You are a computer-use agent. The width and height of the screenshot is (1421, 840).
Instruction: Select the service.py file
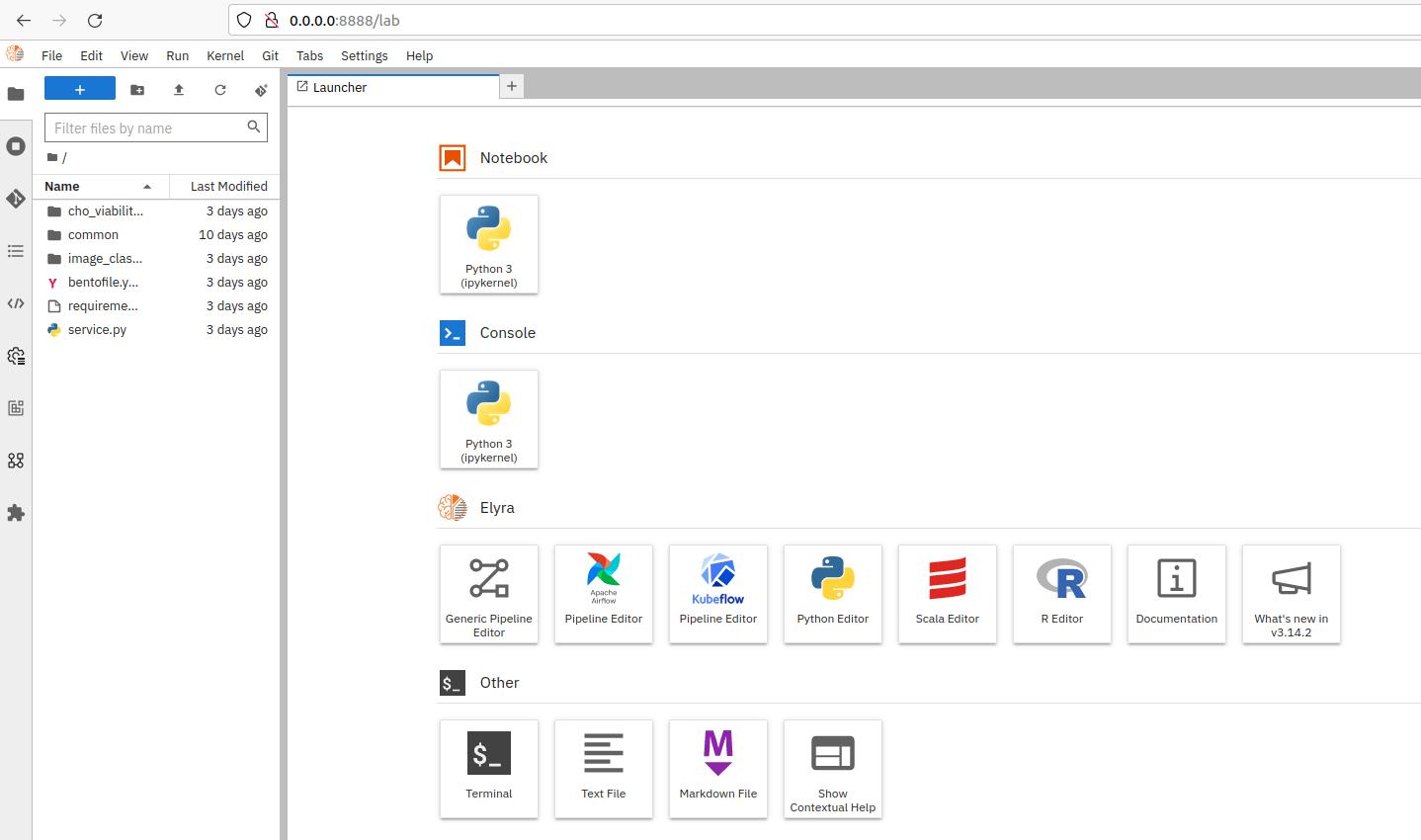click(x=156, y=329)
